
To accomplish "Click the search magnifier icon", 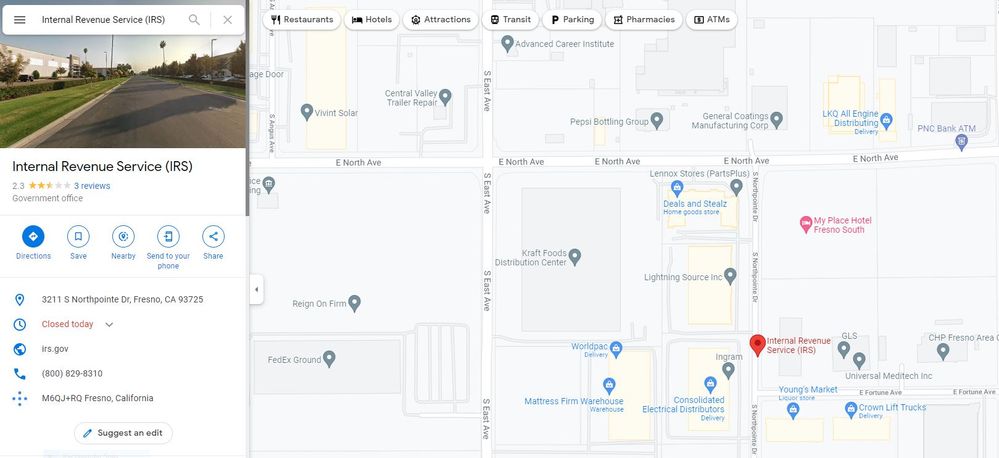I will coord(194,20).
